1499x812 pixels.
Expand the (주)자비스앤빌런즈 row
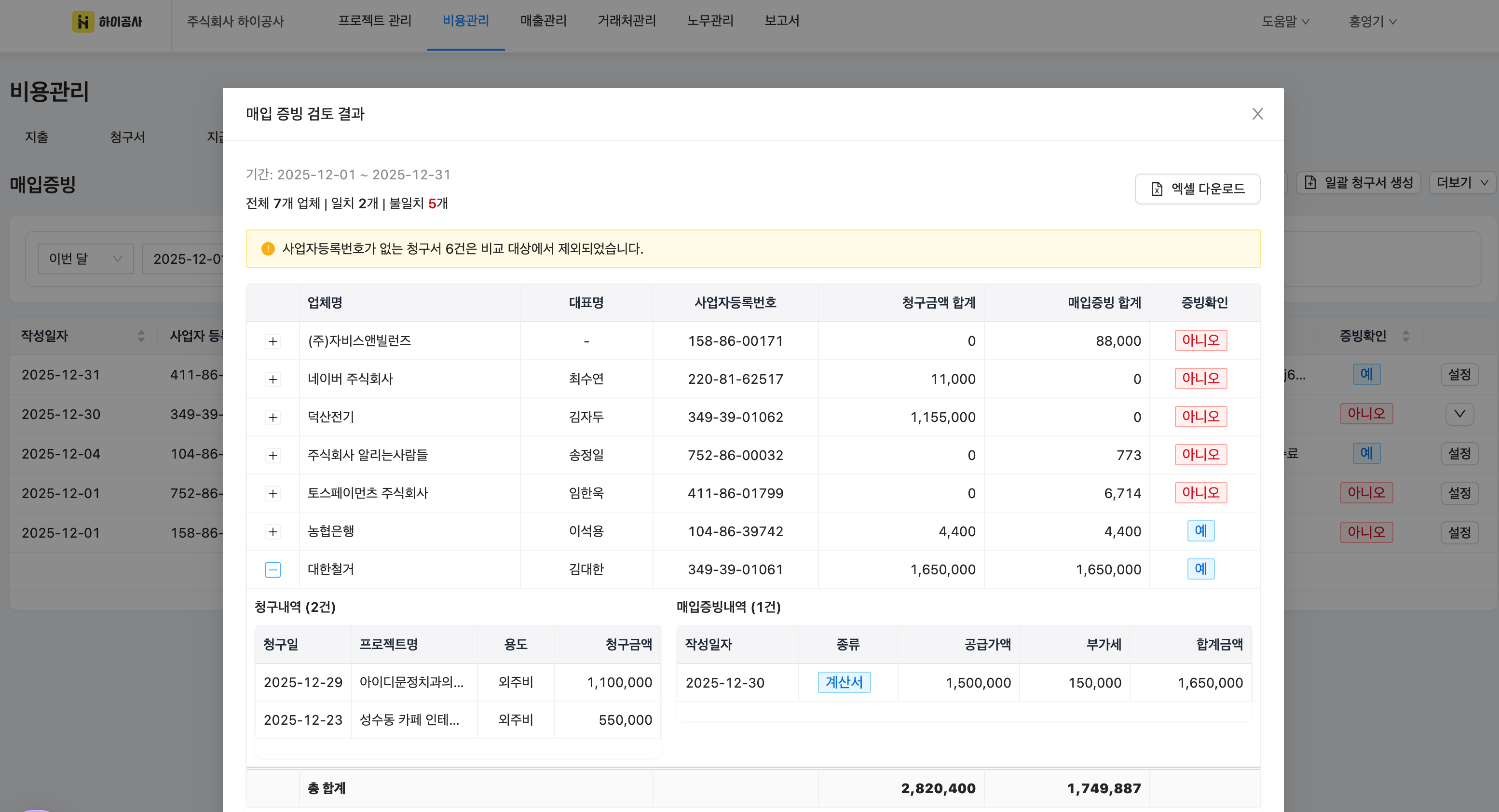tap(273, 341)
